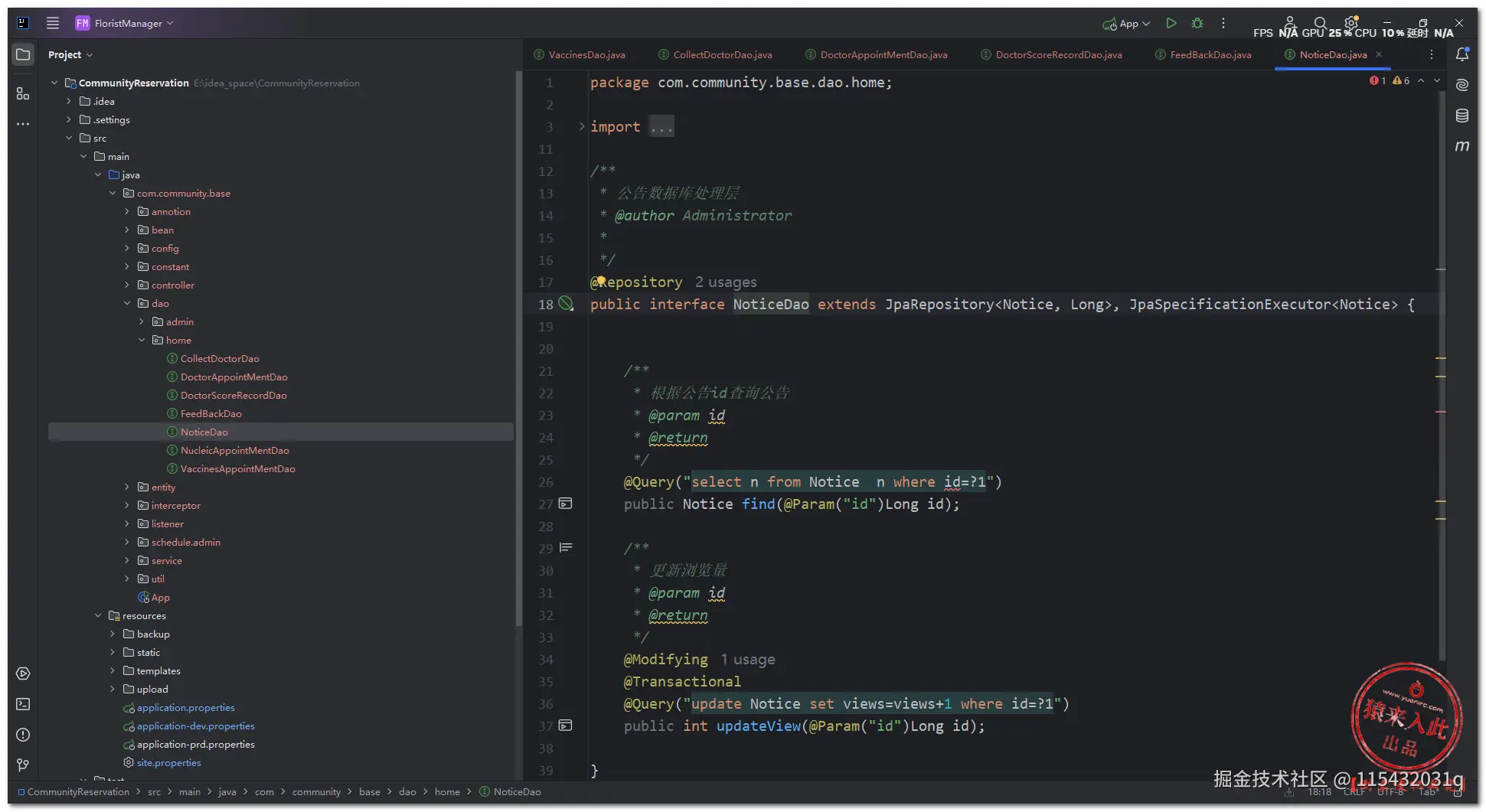Expand the admin package

pos(142,321)
